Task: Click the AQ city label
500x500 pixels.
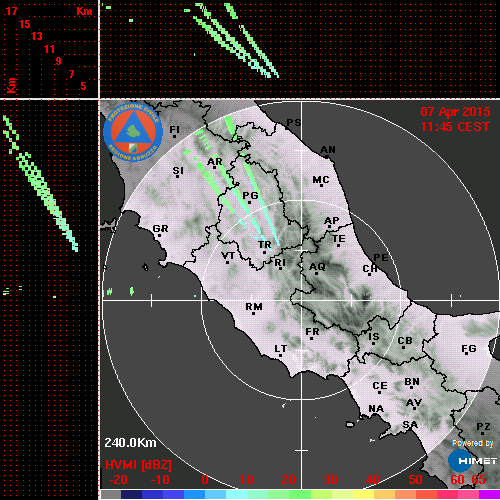Action: (317, 267)
